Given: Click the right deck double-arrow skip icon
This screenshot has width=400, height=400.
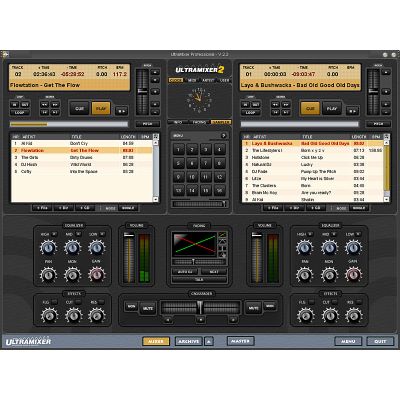Looking at the screenshot, I should point(352,110).
